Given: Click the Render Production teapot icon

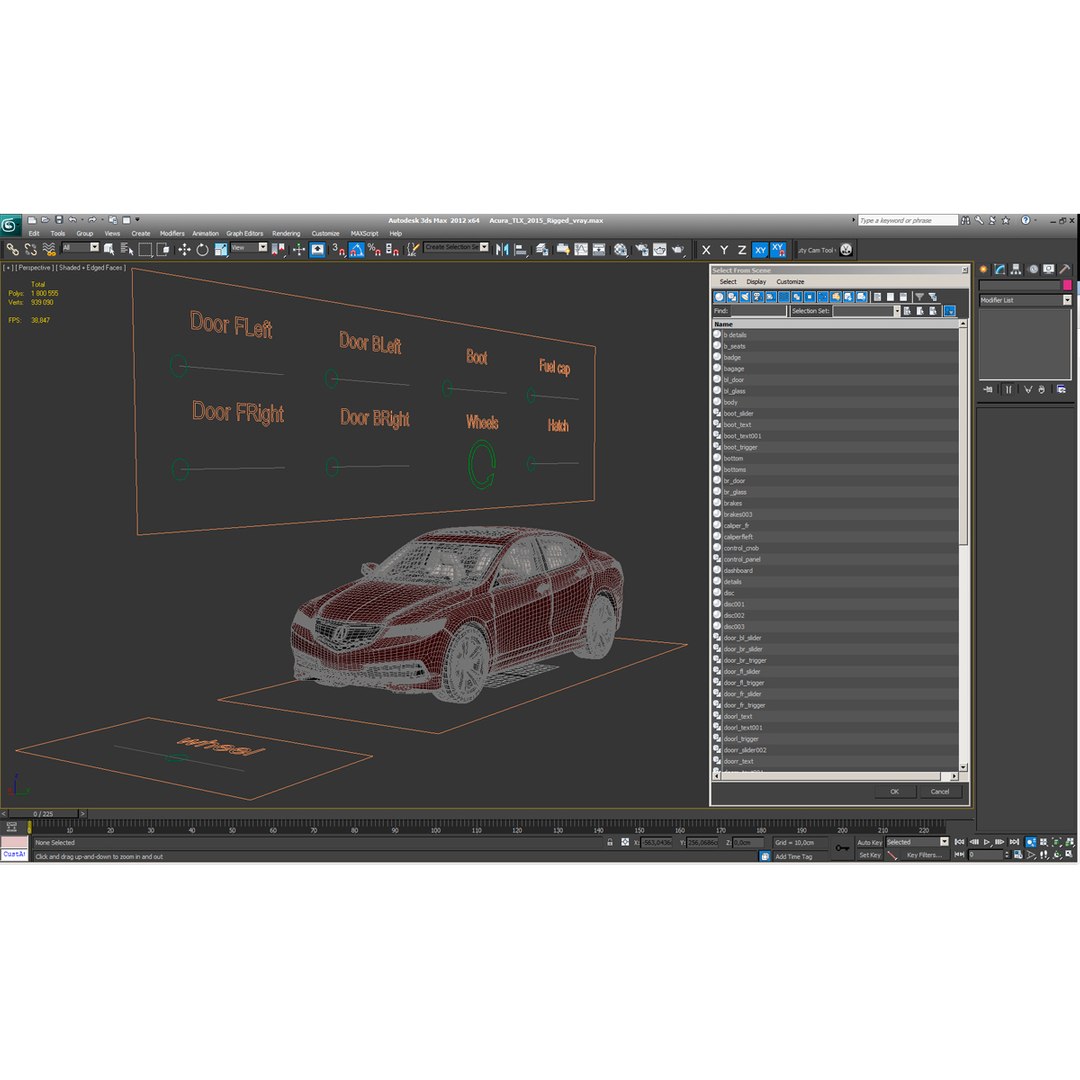Looking at the screenshot, I should pyautogui.click(x=678, y=249).
